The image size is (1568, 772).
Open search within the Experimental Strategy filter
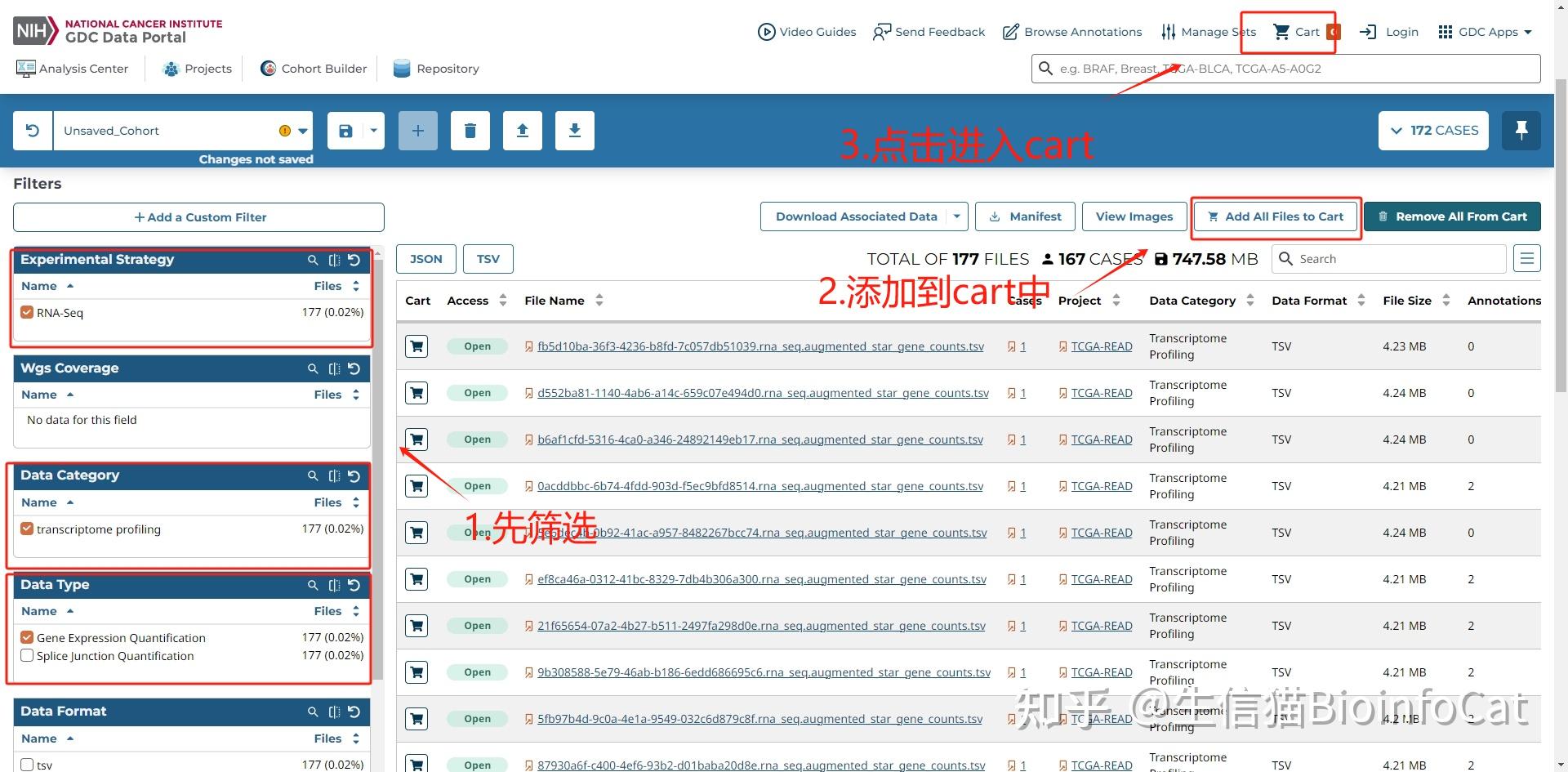click(312, 260)
